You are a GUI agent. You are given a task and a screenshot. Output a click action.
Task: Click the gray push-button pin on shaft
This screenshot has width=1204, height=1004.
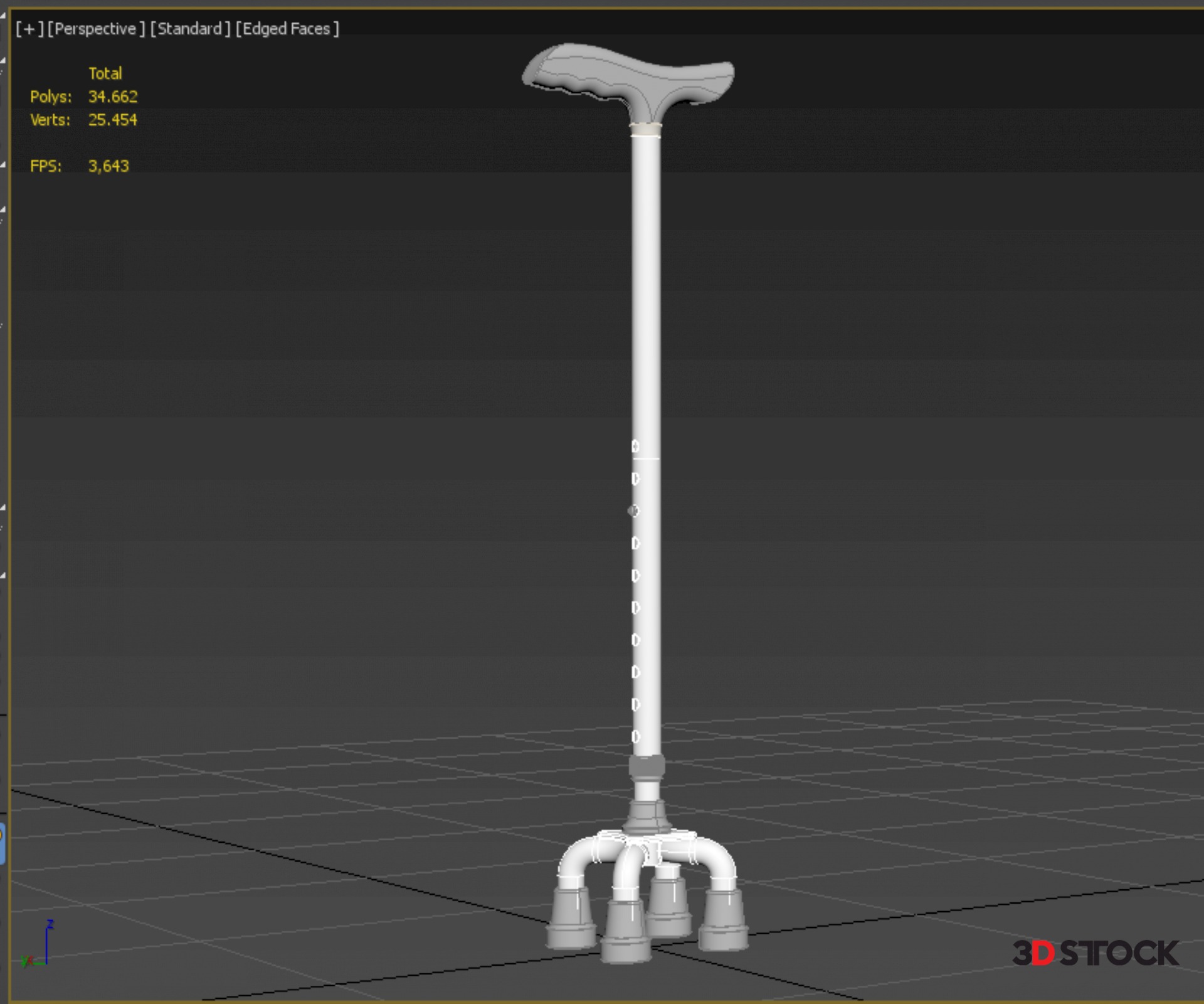tap(633, 511)
